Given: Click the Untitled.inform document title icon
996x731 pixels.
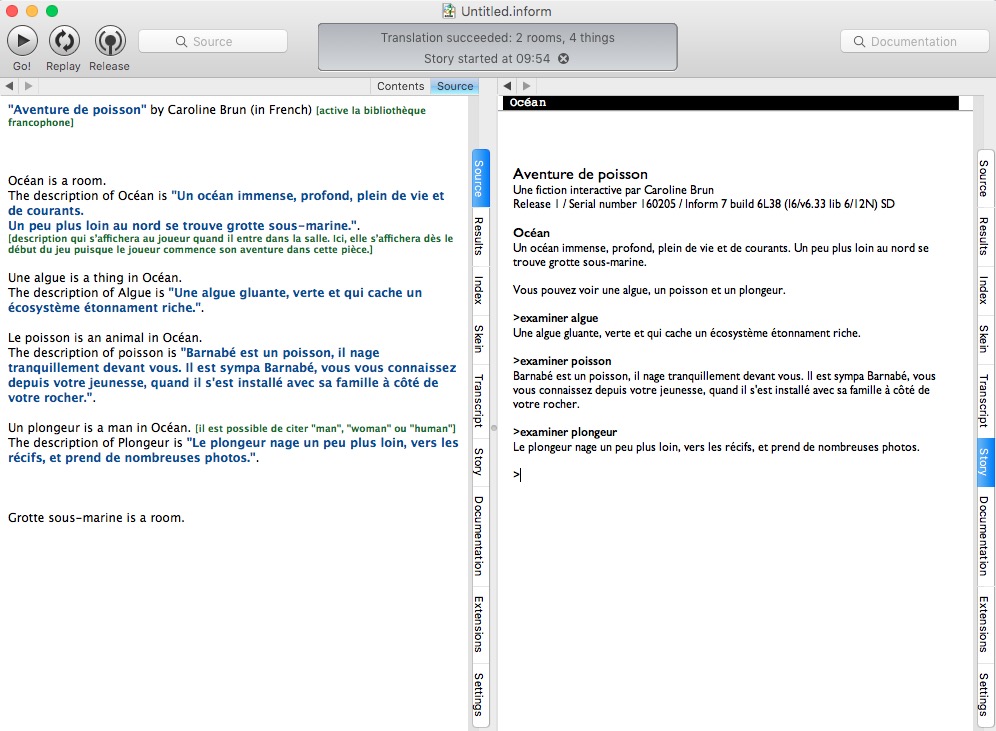Looking at the screenshot, I should (x=453, y=11).
